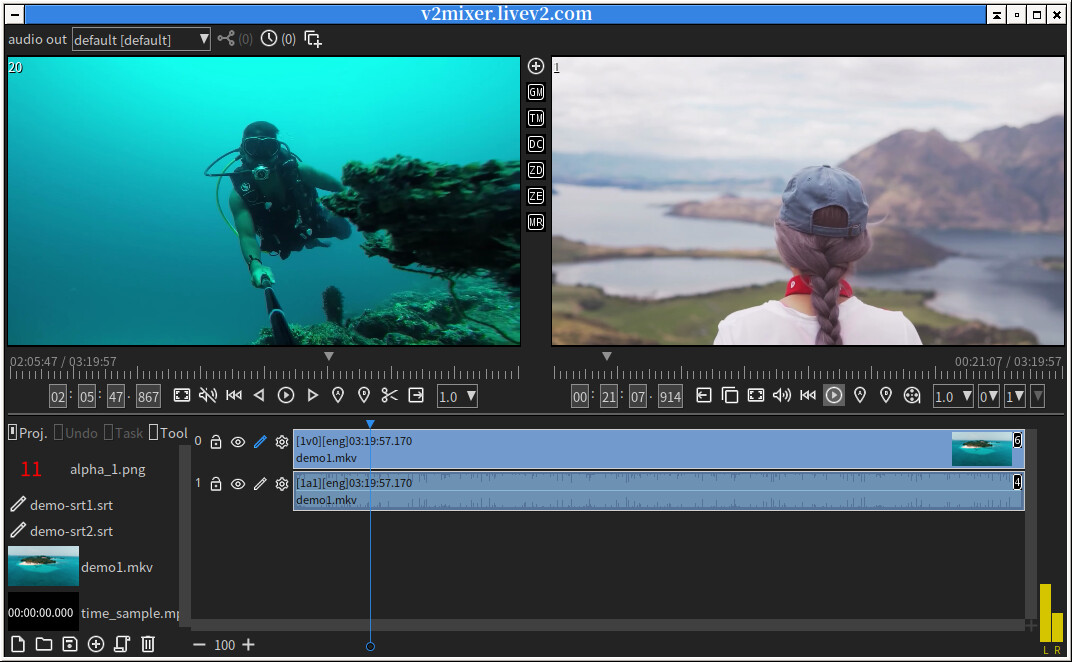
Task: Click the add-marker pin icon under left preview
Action: coord(338,396)
